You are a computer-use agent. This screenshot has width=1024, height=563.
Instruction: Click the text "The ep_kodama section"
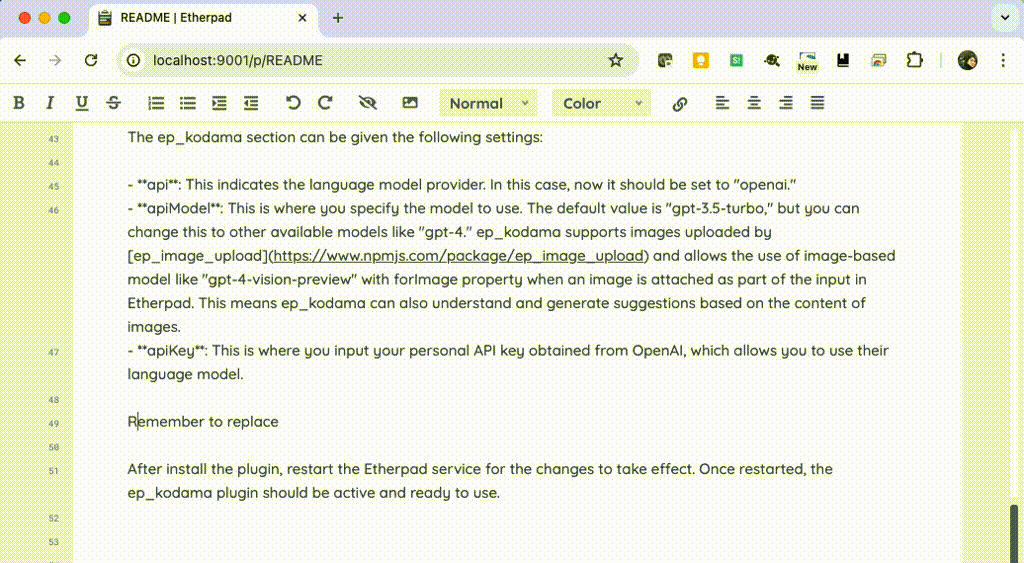(203, 137)
